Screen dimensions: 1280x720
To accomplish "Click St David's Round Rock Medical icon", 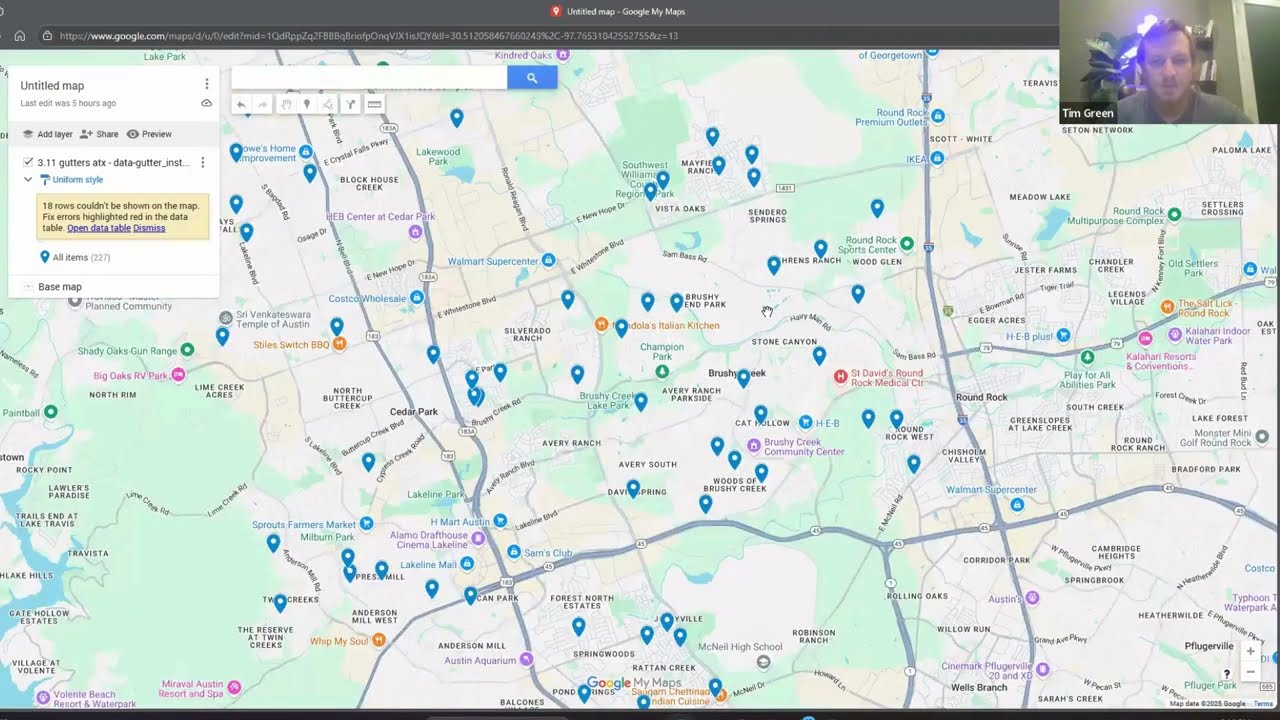I will pos(840,377).
